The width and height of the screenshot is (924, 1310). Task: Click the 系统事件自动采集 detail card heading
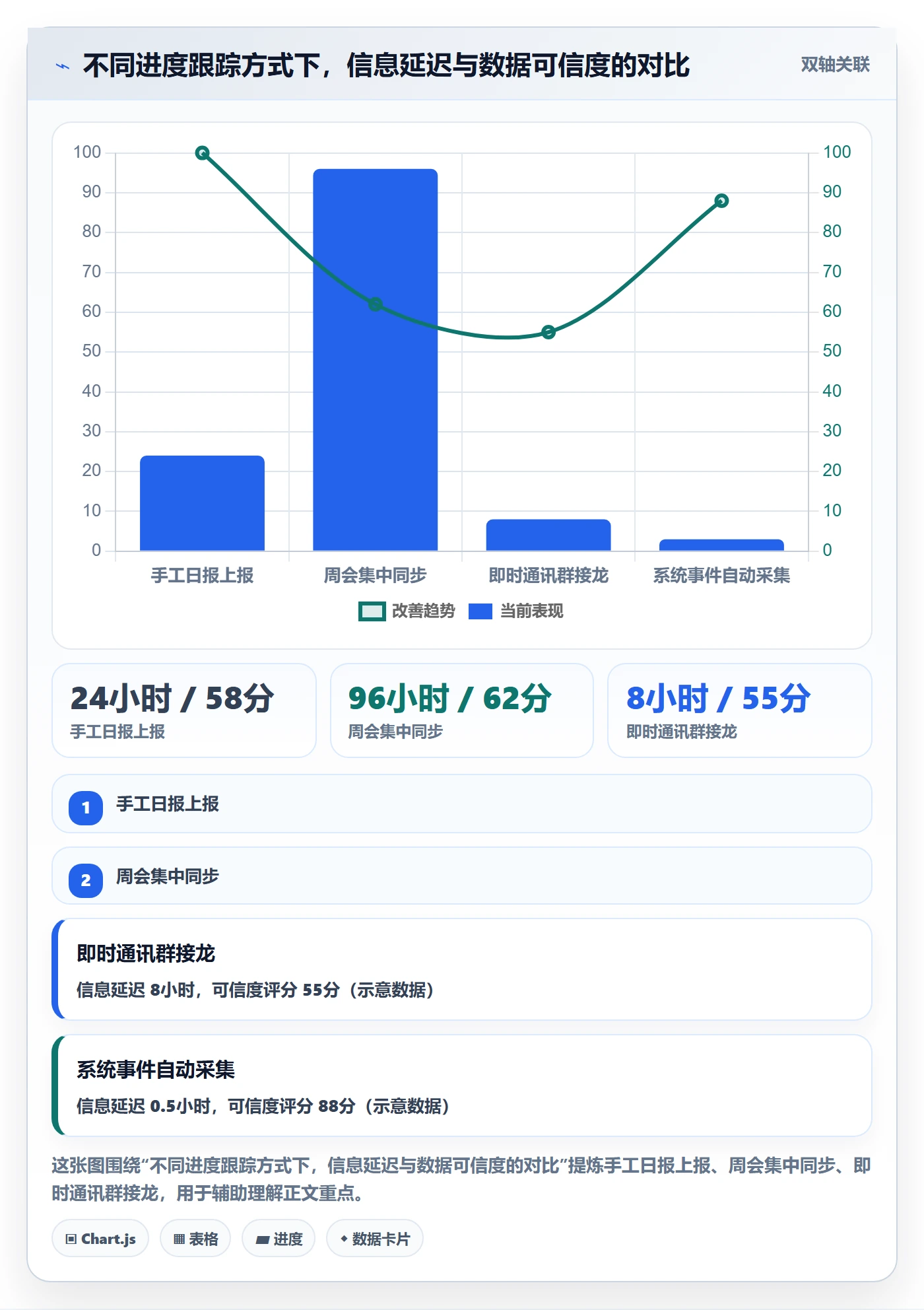[156, 1070]
